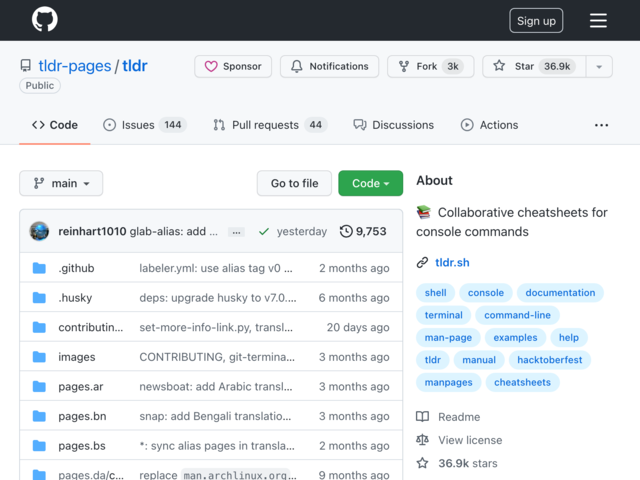The width and height of the screenshot is (640, 480).
Task: Star the tldr repository
Action: tap(534, 67)
